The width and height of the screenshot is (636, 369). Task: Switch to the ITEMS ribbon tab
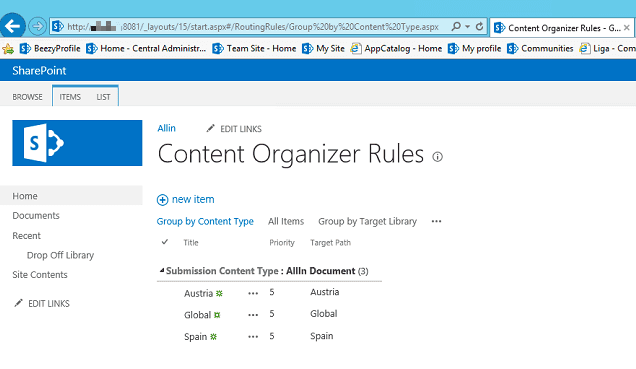pyautogui.click(x=70, y=97)
